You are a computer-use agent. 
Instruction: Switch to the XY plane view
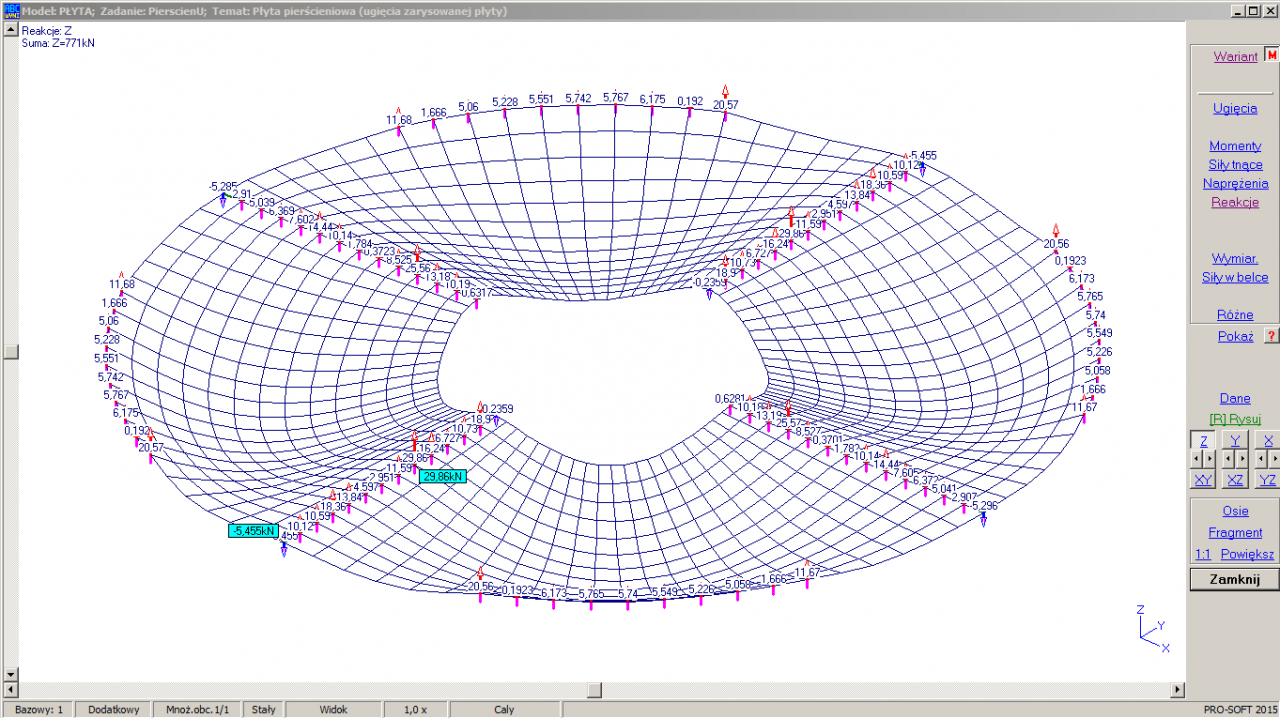tap(1203, 480)
